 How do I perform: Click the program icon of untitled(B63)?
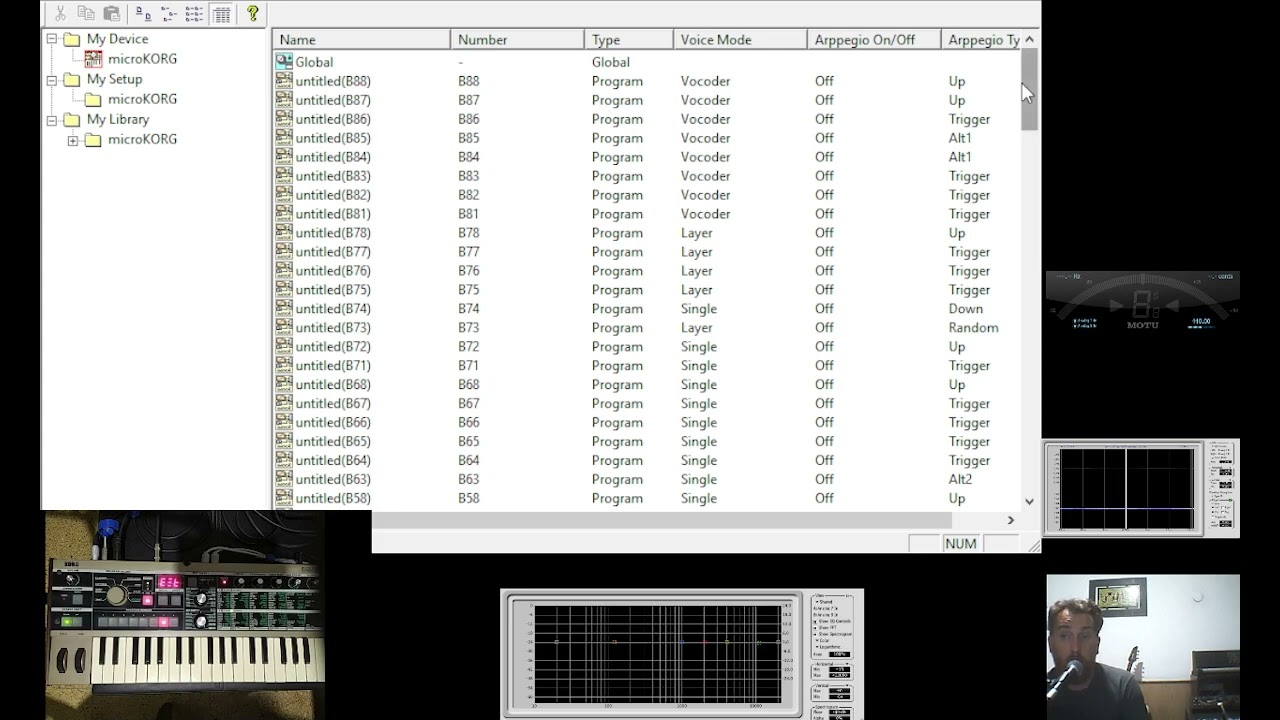284,479
